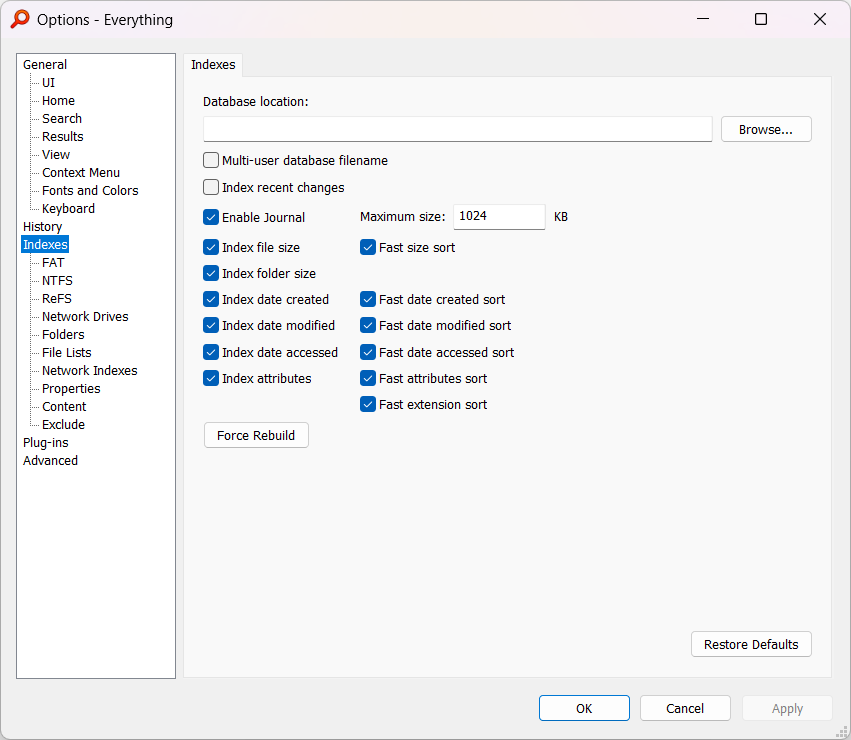Click the Browse... button
Image resolution: width=851 pixels, height=740 pixels.
tap(766, 129)
